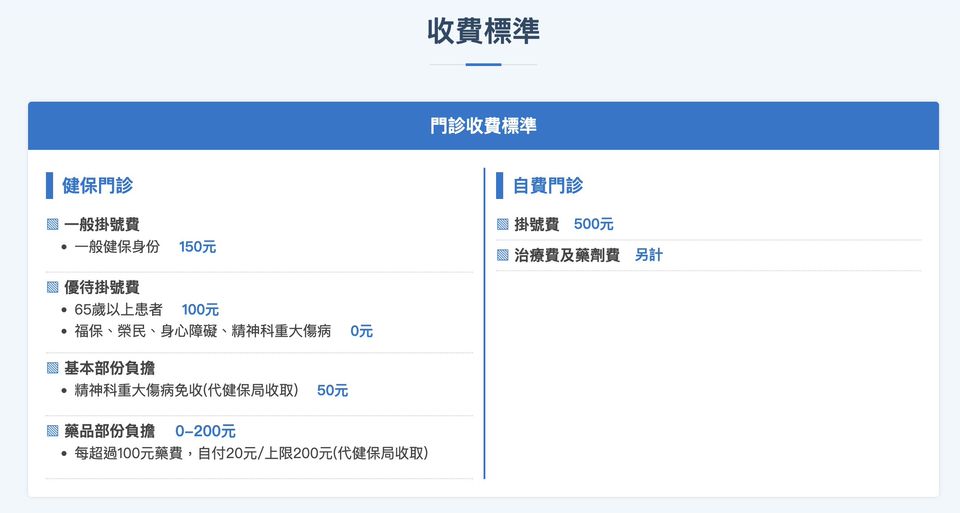Click the 50元 basic copayment amount
The image size is (960, 513).
click(x=332, y=391)
